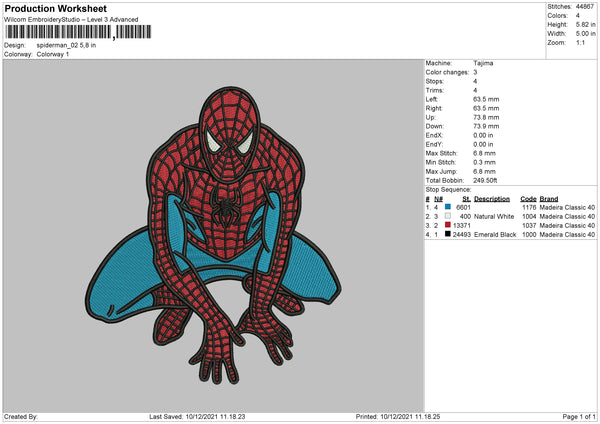The height and width of the screenshot is (424, 600).
Task: Click the design name spiderman_02 5,8 in
Action: 66,45
